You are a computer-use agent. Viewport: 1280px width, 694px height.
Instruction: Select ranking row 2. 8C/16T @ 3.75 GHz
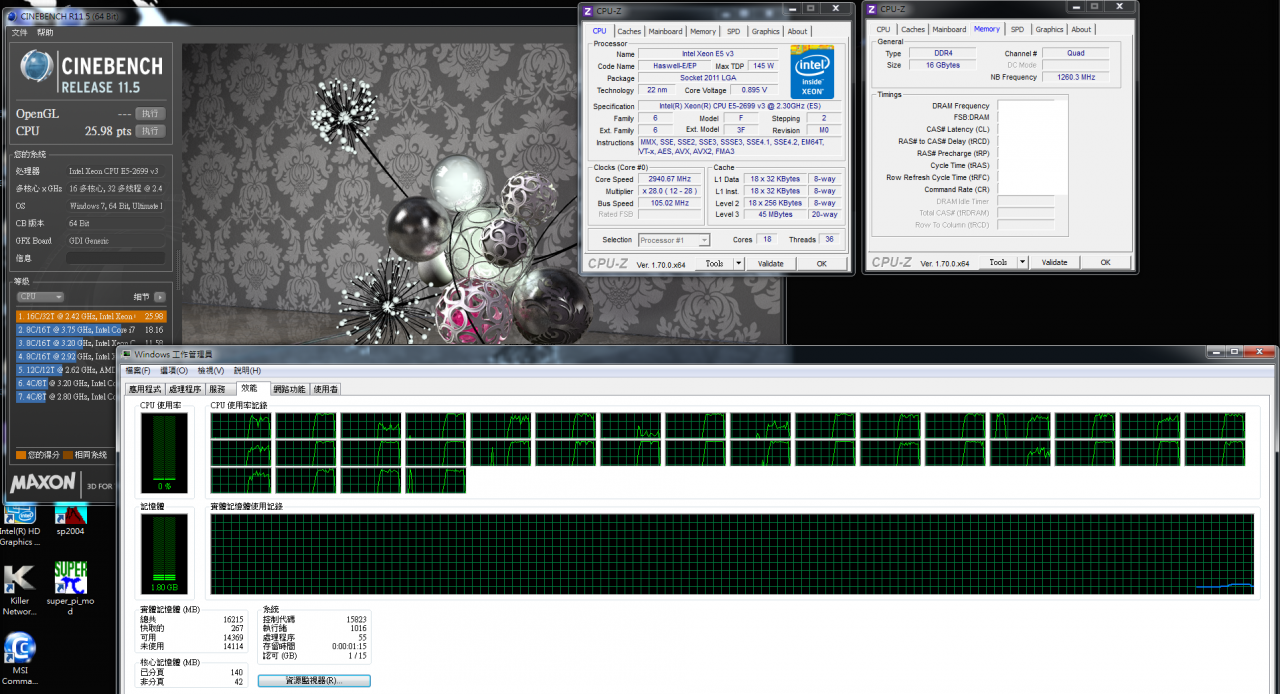point(91,329)
